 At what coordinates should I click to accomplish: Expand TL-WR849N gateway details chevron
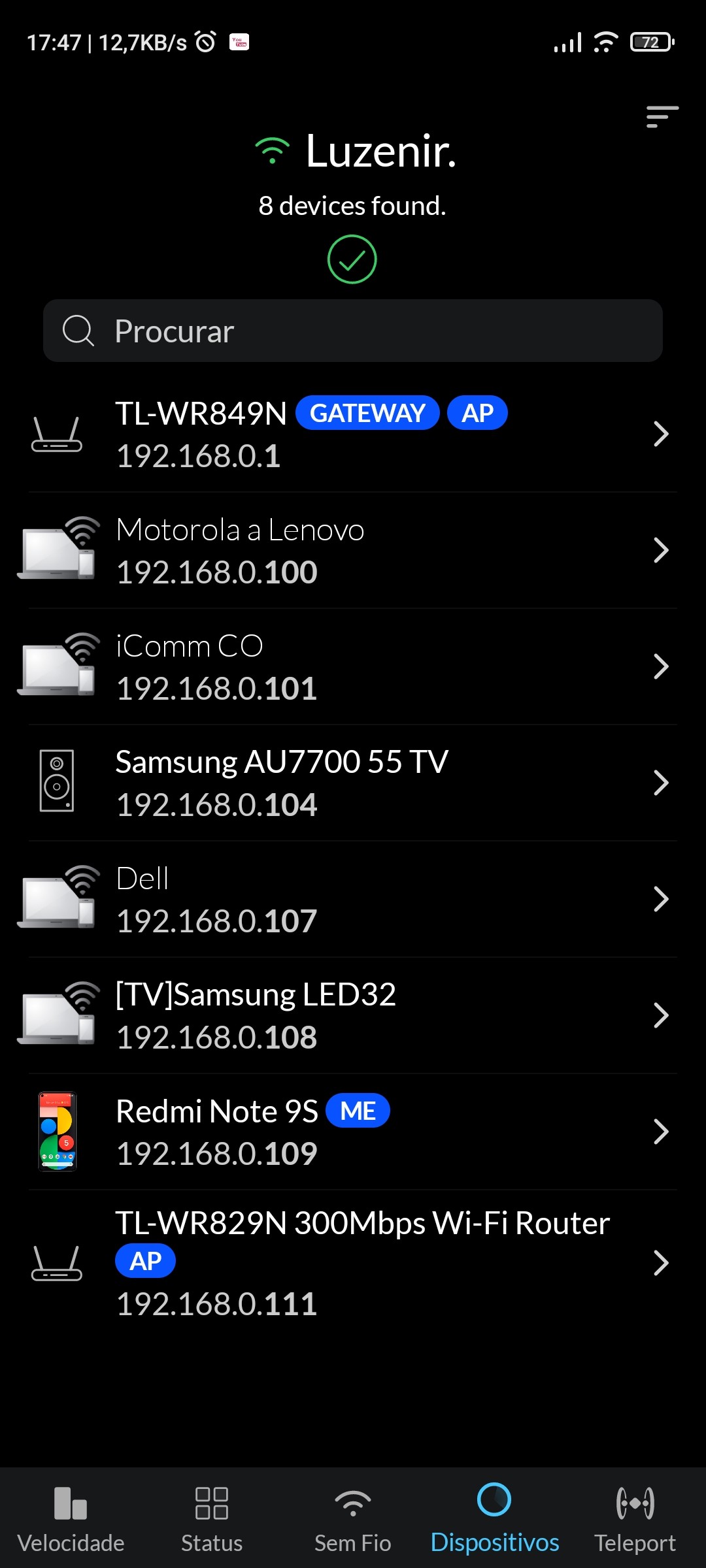point(661,434)
